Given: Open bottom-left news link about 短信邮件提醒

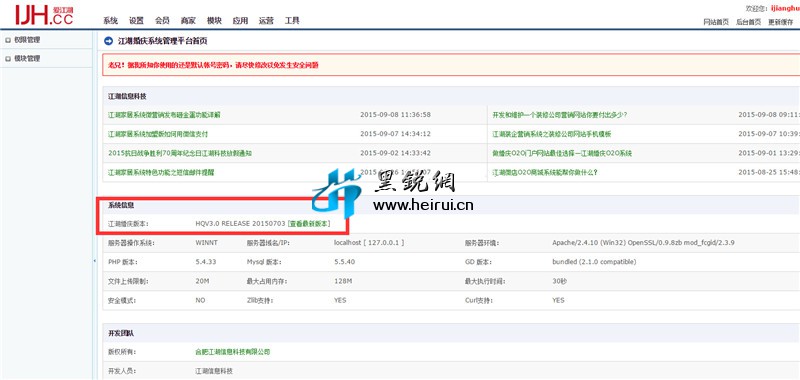Looking at the screenshot, I should 161,172.
